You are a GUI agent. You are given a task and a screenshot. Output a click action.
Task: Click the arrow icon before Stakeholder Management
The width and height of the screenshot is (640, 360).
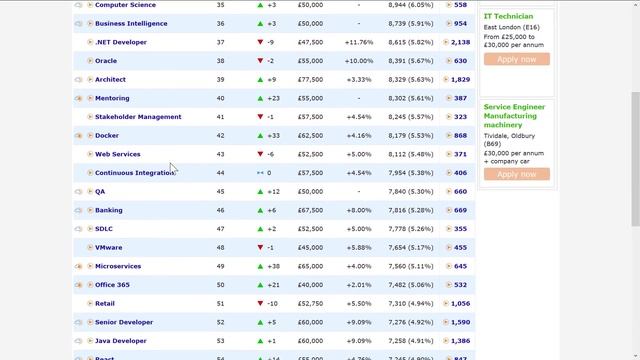click(x=90, y=117)
